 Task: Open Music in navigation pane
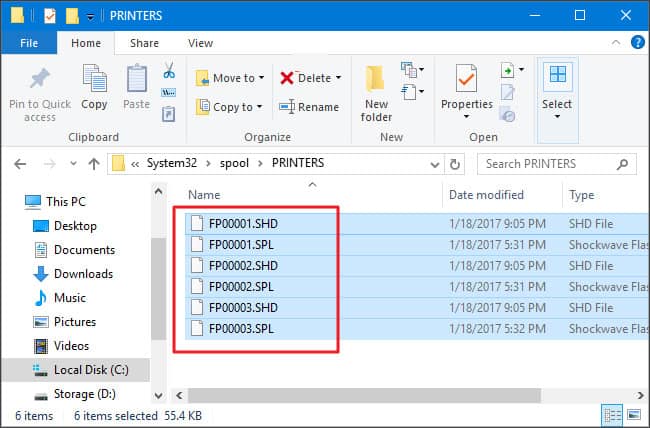pyautogui.click(x=60, y=298)
